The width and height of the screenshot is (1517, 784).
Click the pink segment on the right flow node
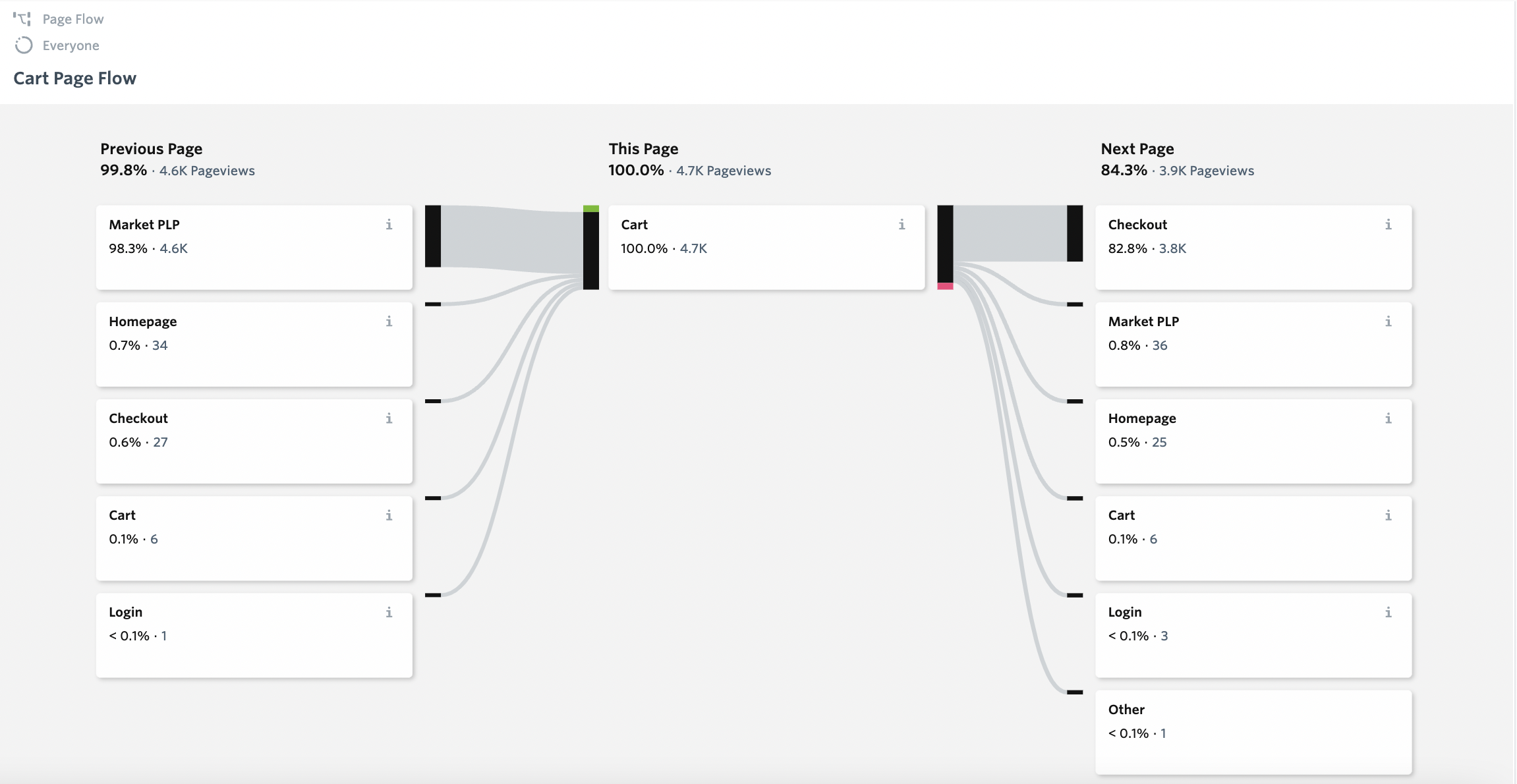946,285
